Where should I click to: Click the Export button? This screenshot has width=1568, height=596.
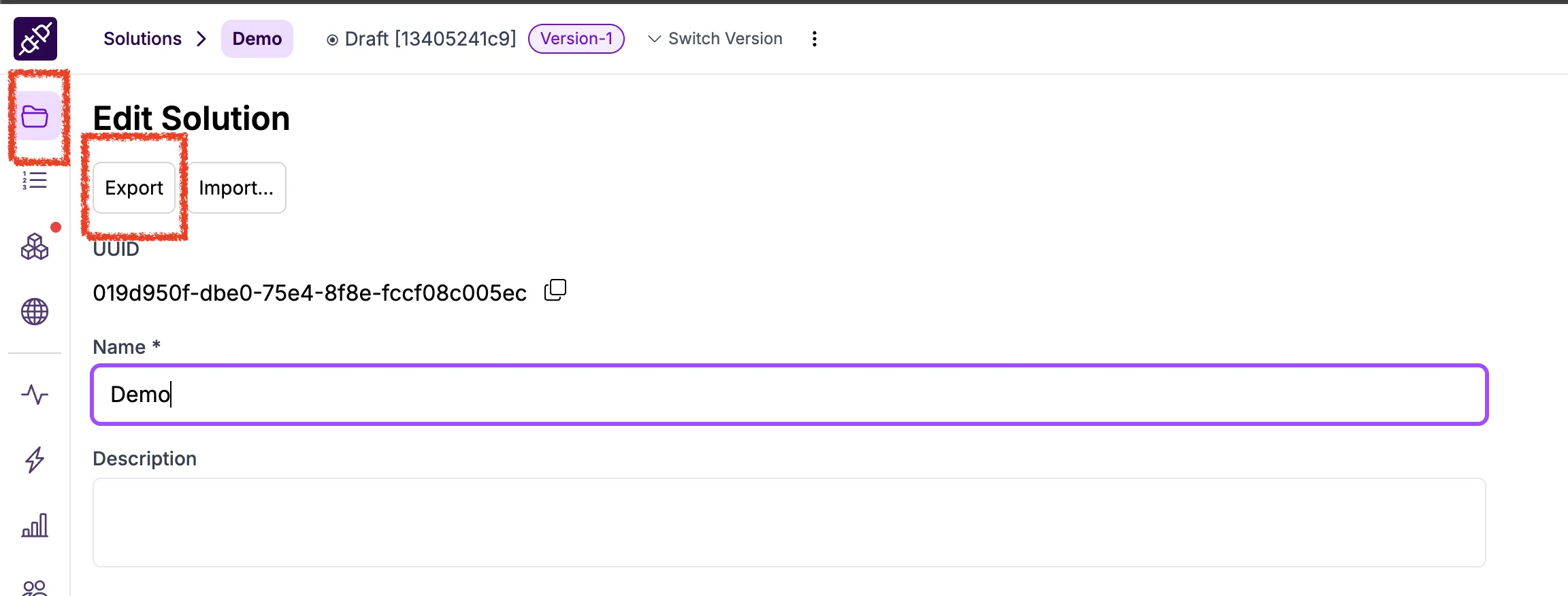(134, 188)
